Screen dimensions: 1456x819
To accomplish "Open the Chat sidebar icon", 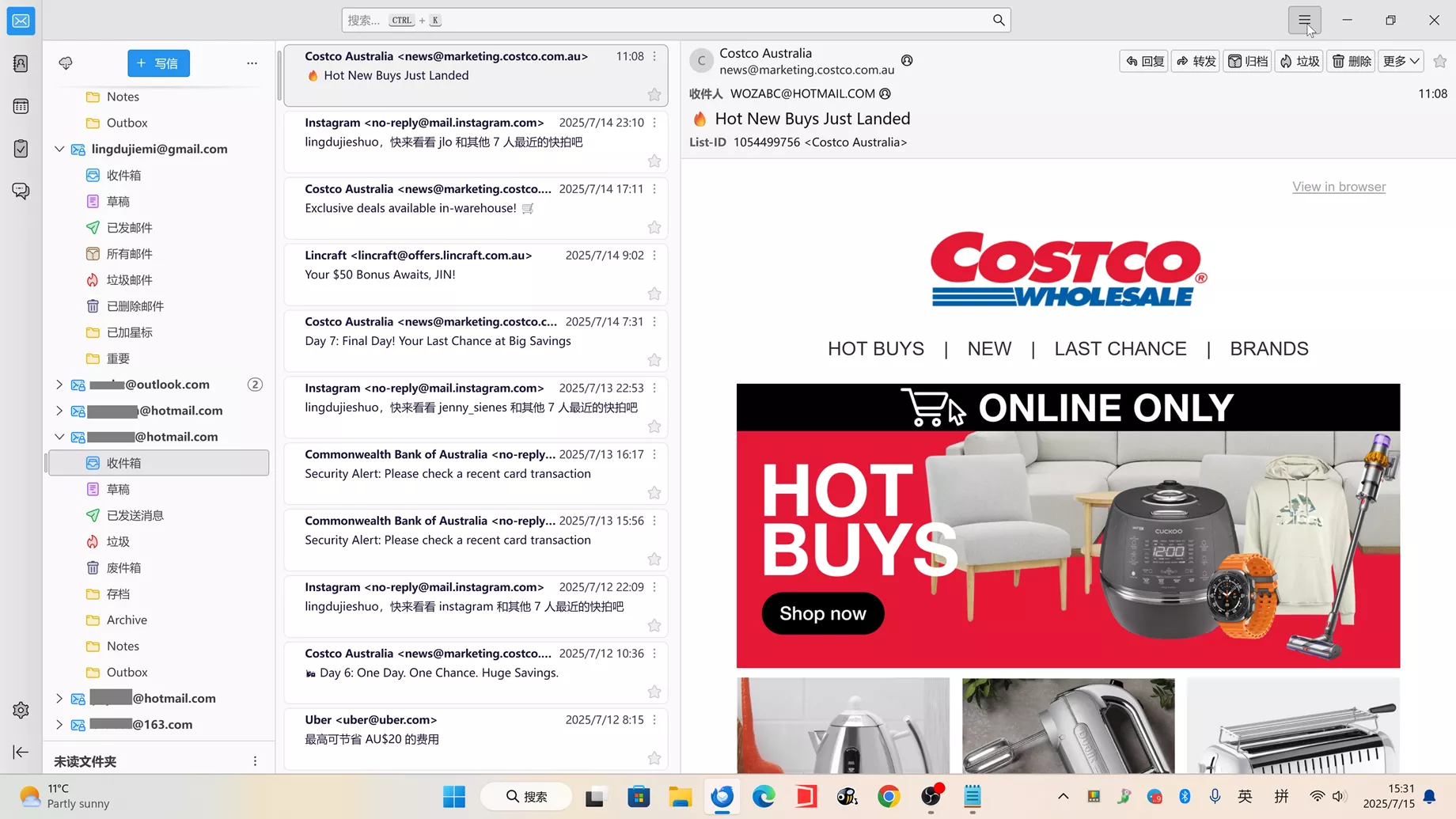I will pos(21,191).
